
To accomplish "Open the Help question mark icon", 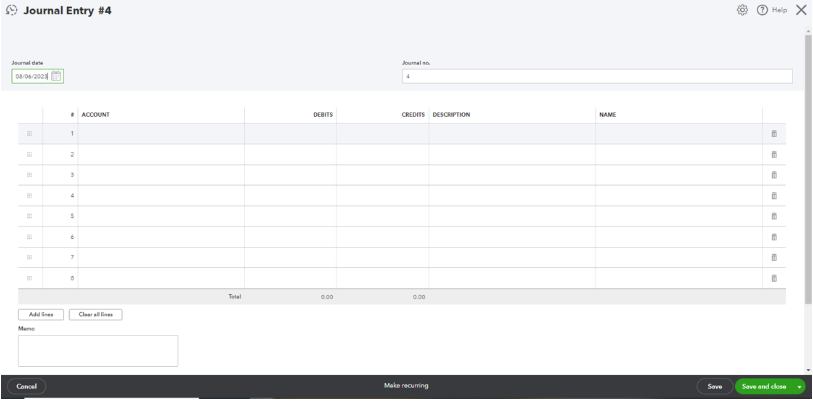I will [x=762, y=10].
